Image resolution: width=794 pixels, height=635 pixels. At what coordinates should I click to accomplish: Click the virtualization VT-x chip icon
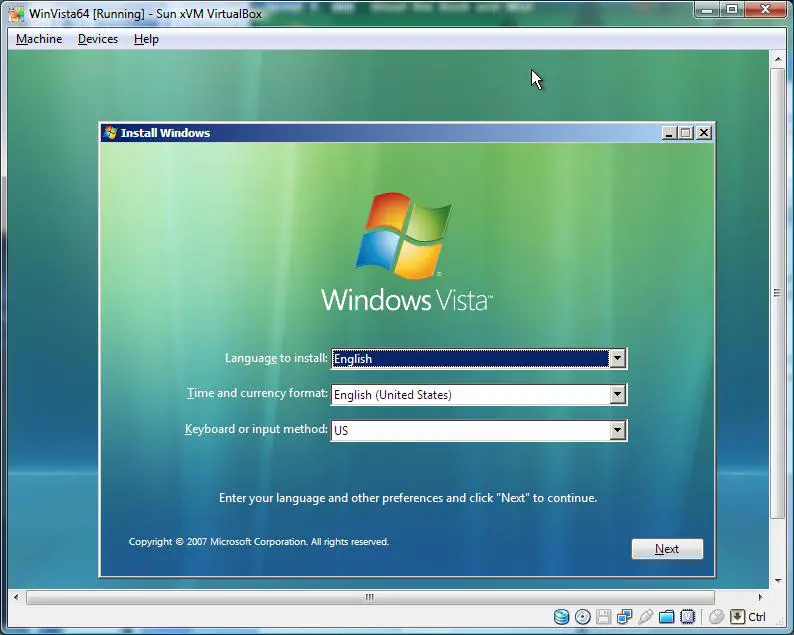point(687,616)
